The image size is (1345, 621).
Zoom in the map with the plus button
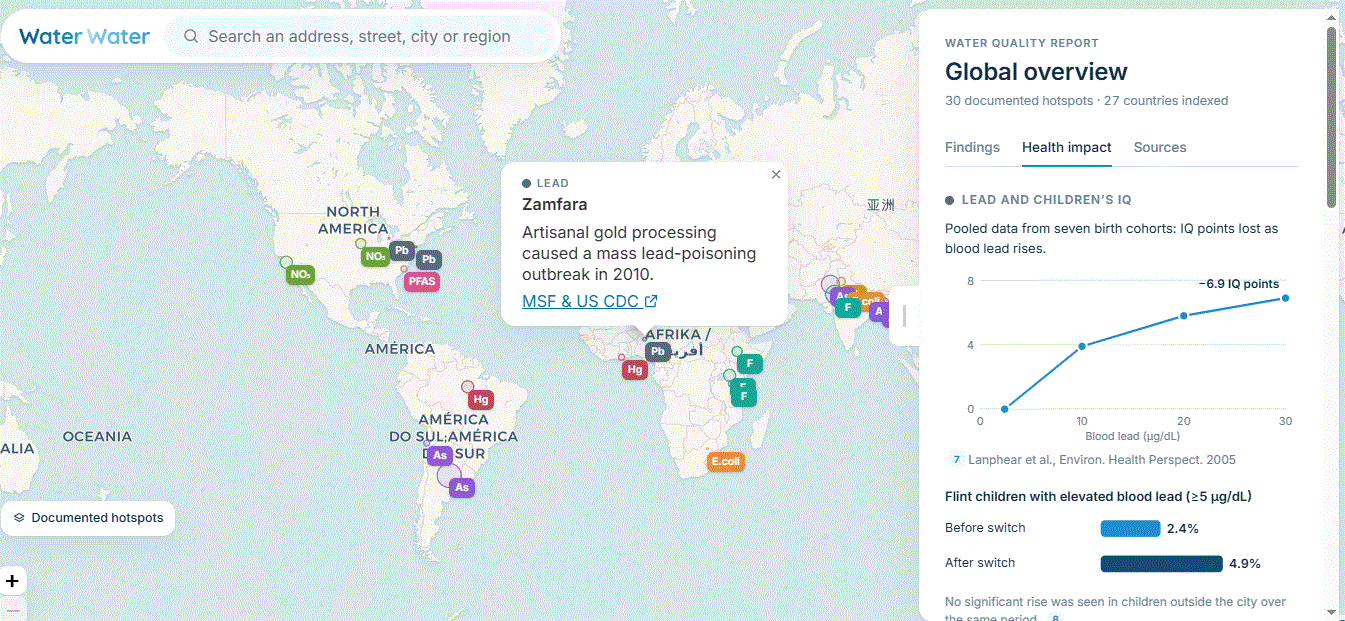coord(12,581)
